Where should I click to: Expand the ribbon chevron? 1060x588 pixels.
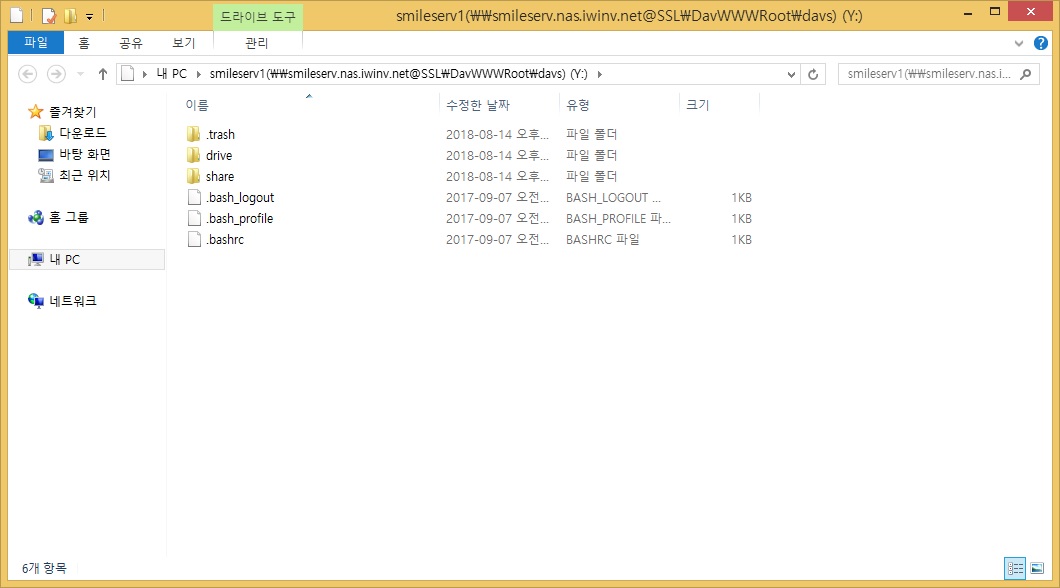point(1019,43)
